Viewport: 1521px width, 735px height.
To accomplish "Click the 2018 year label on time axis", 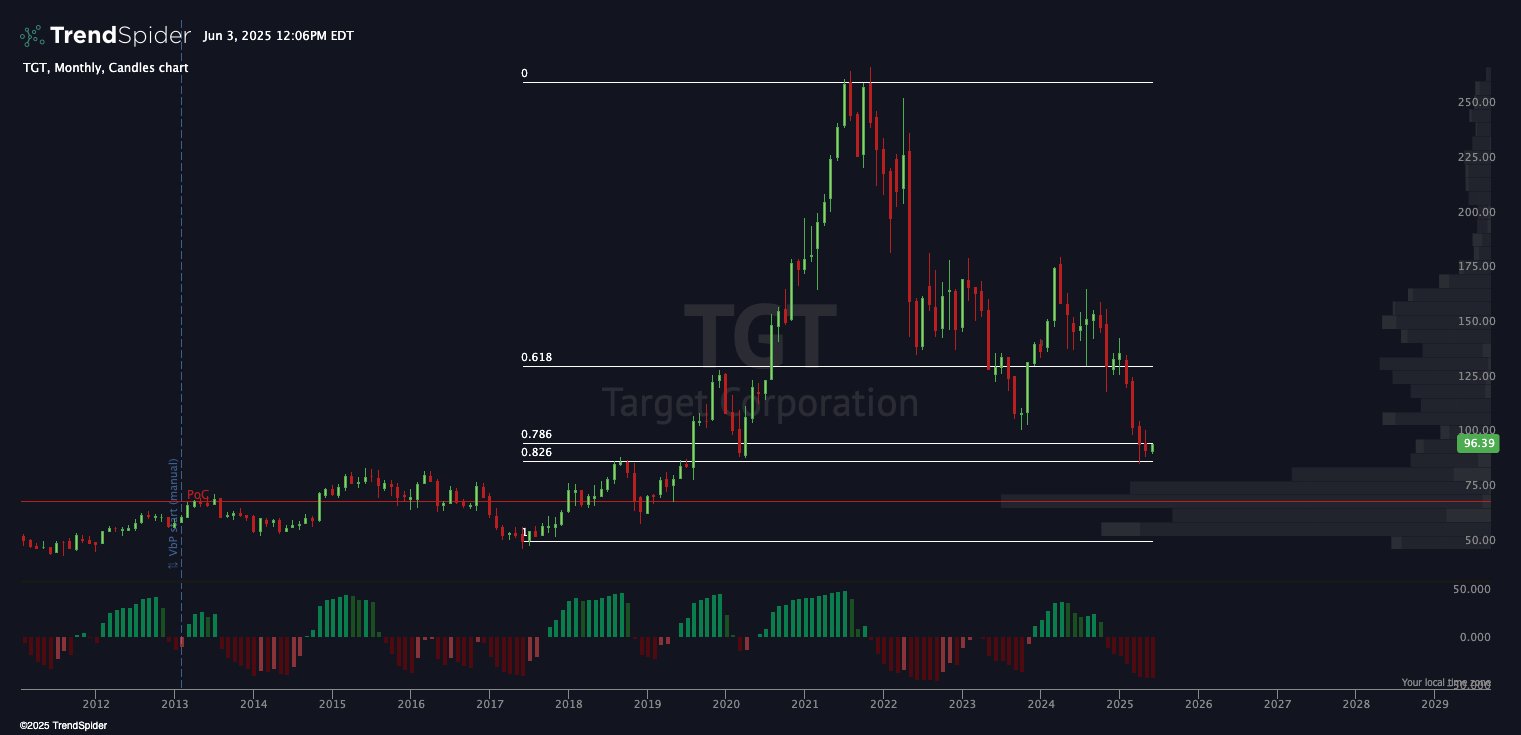I will [569, 704].
